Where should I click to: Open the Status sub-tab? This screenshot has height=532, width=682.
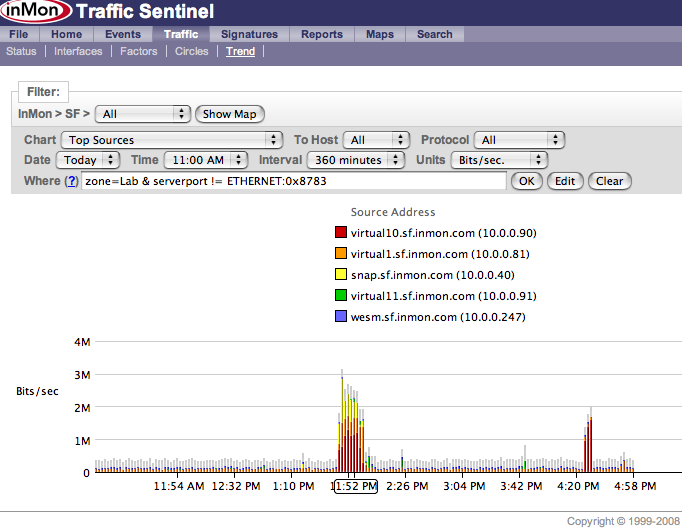click(x=21, y=51)
